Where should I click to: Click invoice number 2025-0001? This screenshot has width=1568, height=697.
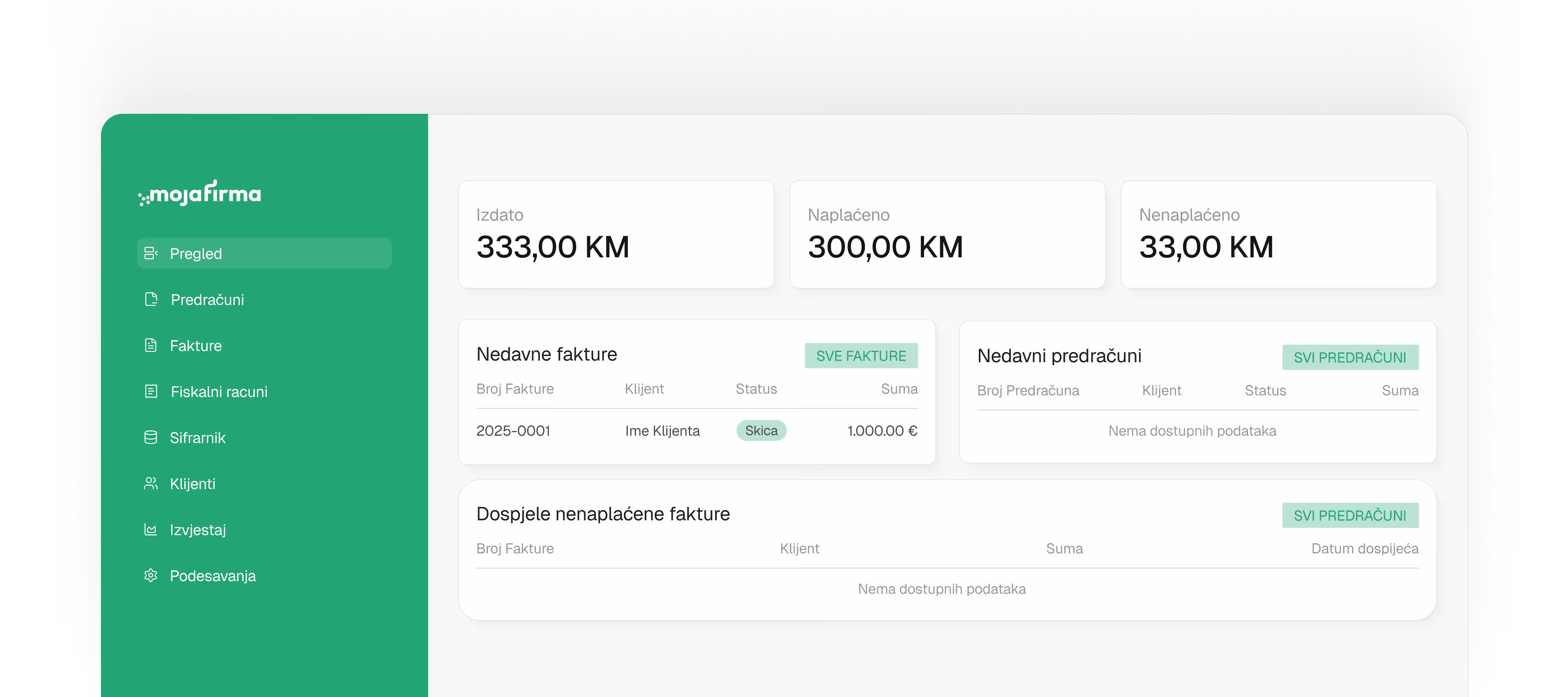coord(513,430)
